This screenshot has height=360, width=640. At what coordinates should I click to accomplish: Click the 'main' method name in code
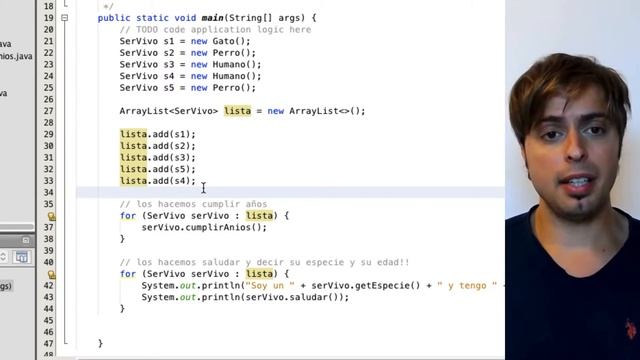pos(212,18)
